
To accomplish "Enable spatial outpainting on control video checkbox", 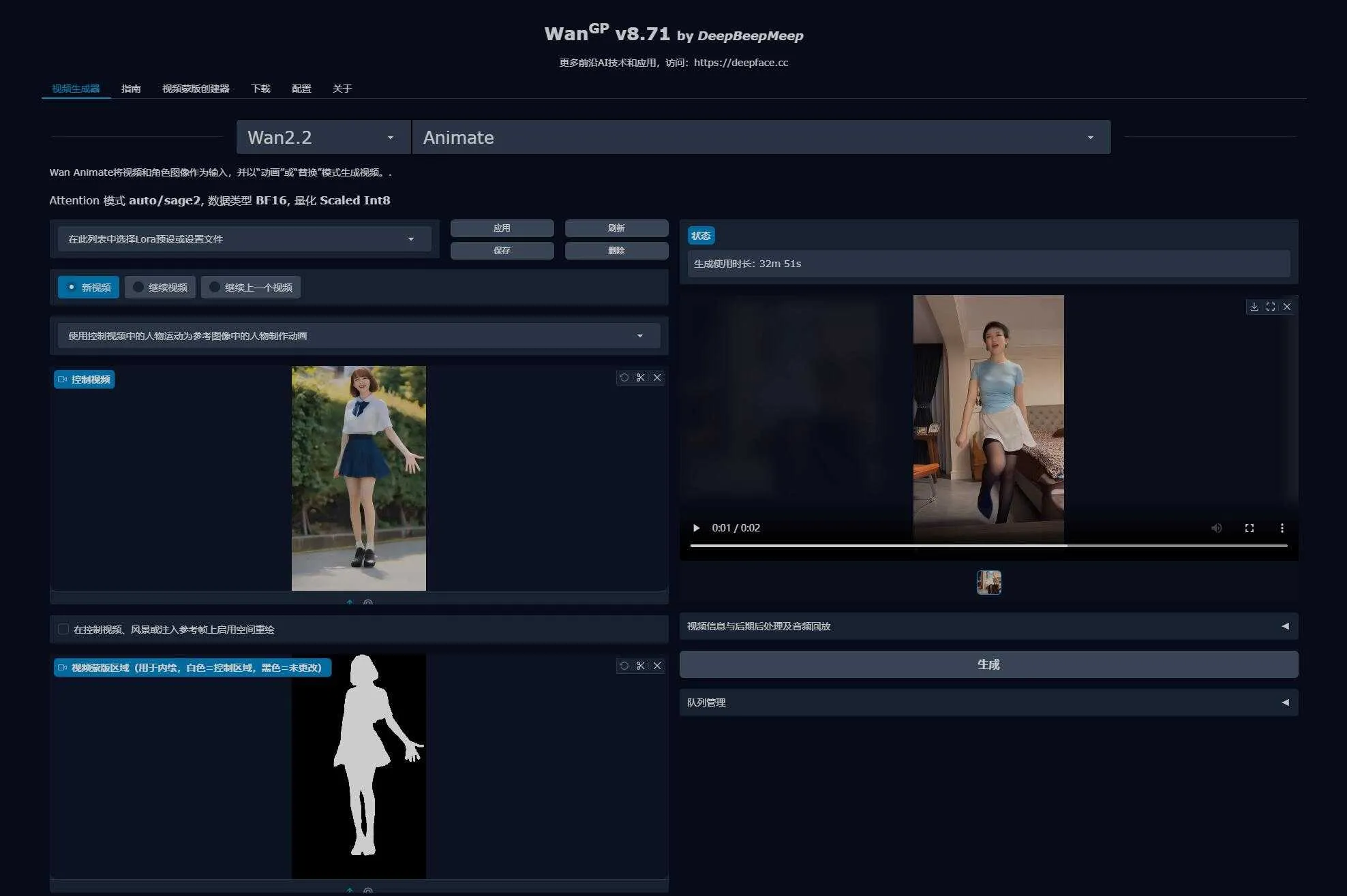I will (x=63, y=629).
